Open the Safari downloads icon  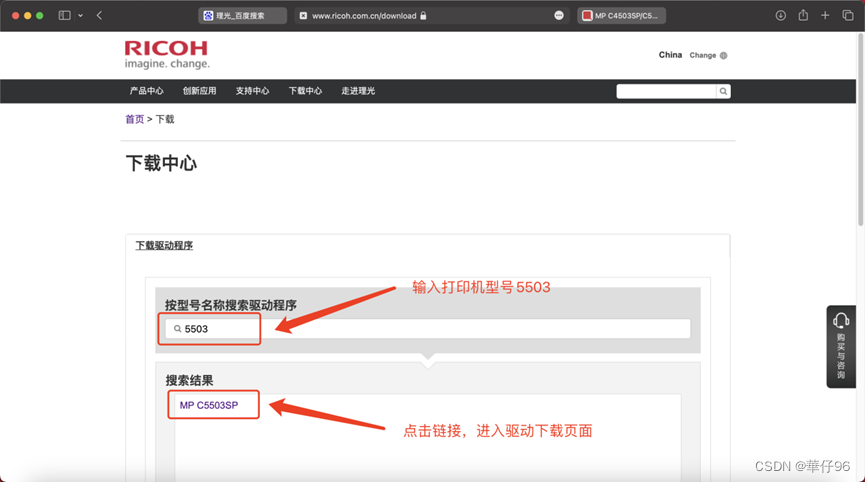[x=781, y=15]
